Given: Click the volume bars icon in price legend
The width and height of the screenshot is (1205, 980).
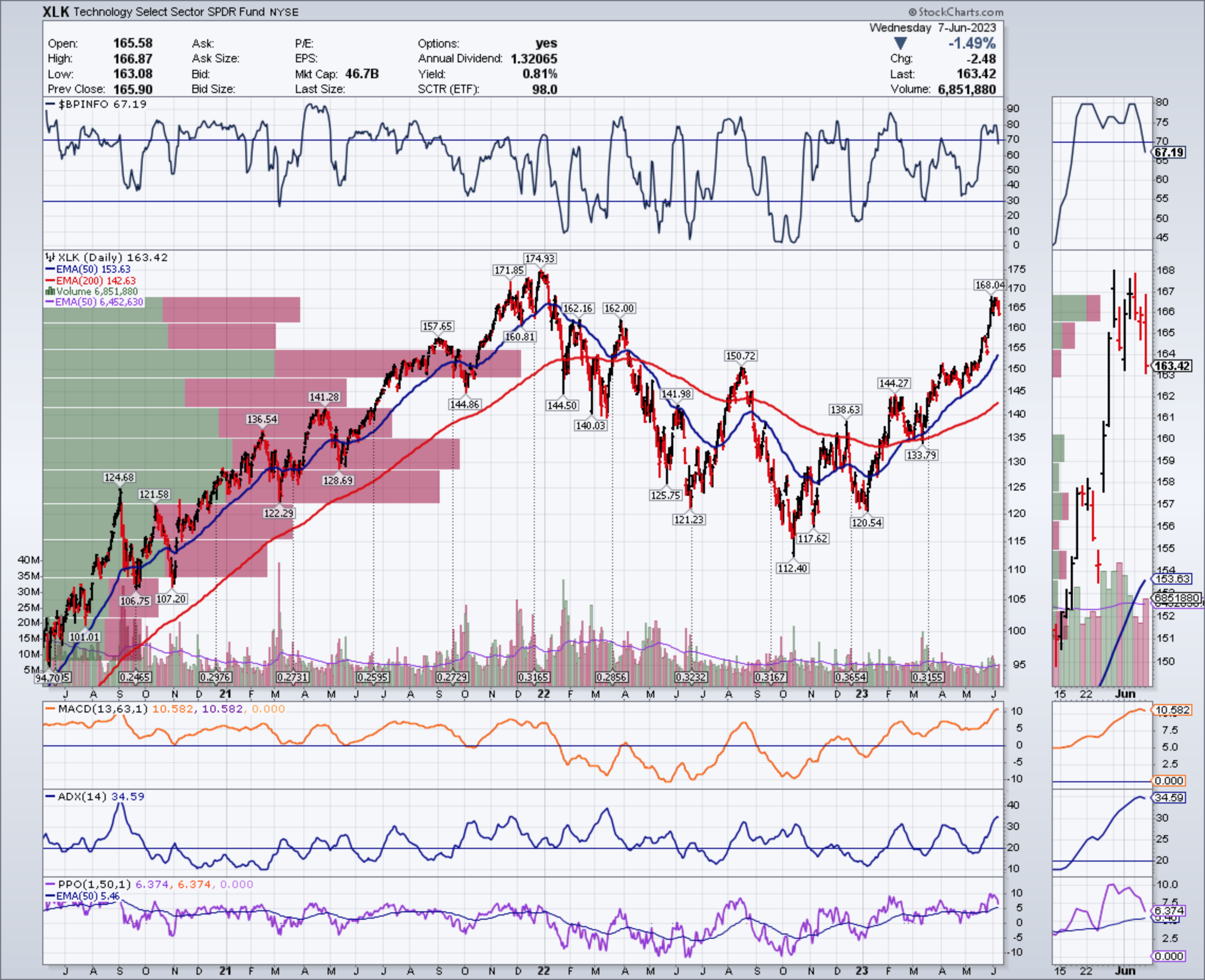Looking at the screenshot, I should pos(50,291).
